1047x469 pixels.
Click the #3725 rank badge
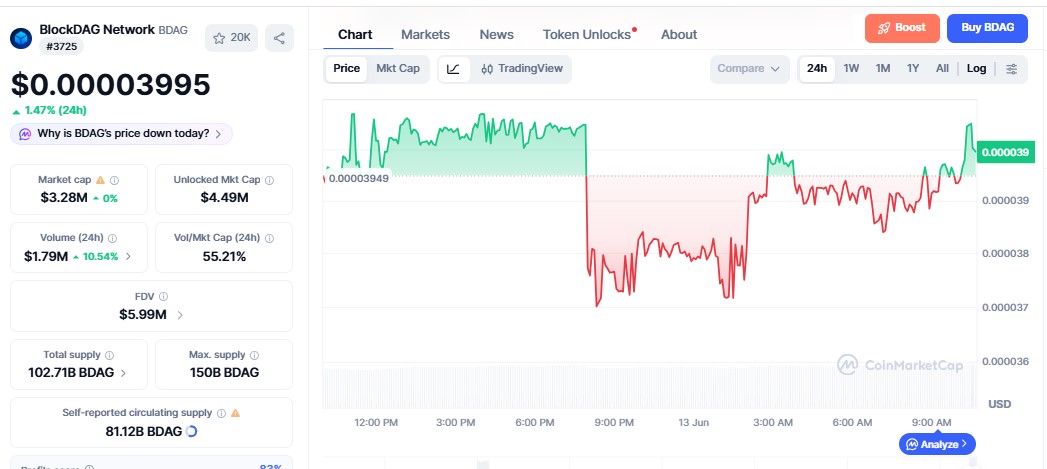61,47
